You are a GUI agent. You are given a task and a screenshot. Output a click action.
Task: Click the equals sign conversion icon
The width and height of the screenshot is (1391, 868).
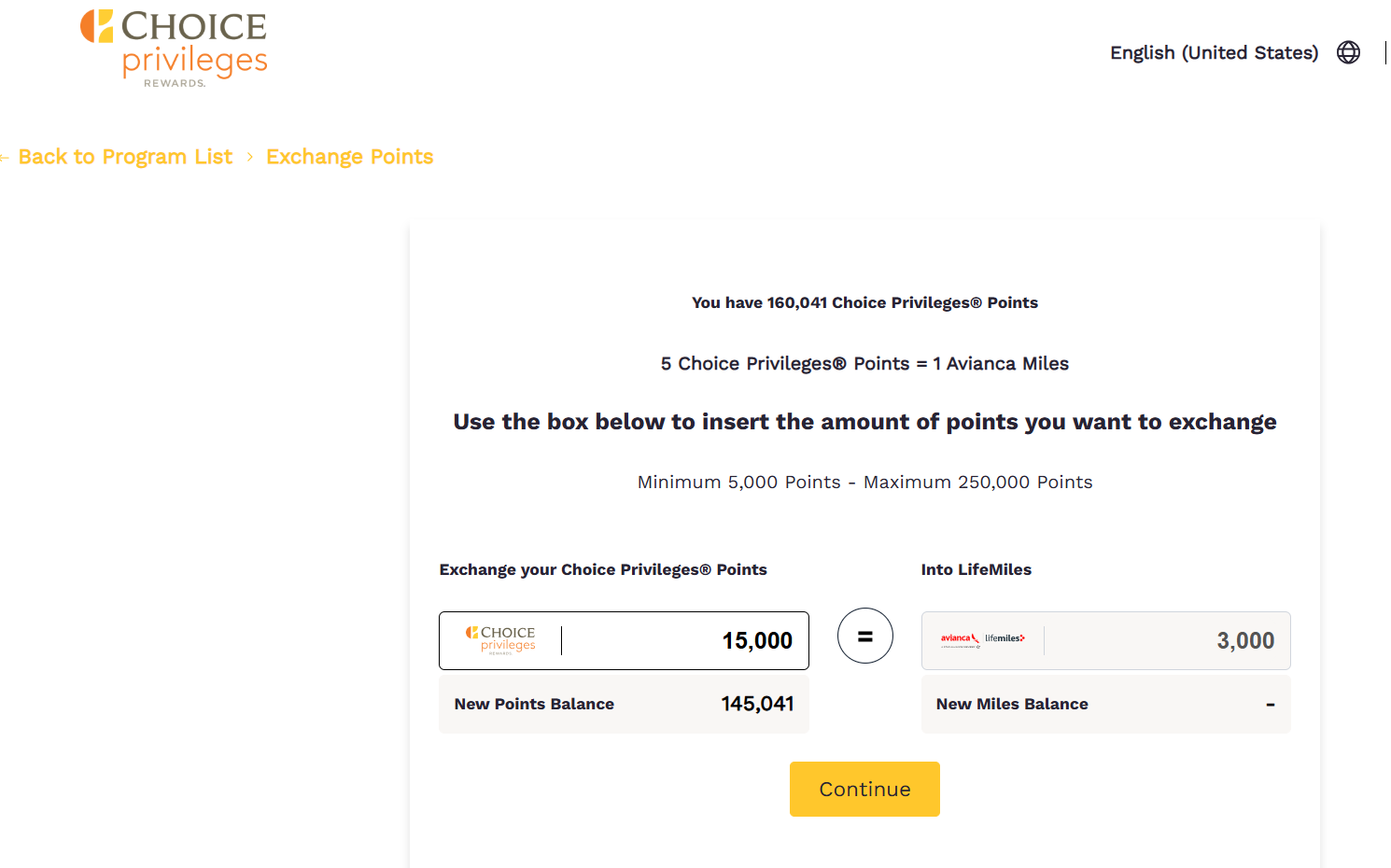click(864, 636)
